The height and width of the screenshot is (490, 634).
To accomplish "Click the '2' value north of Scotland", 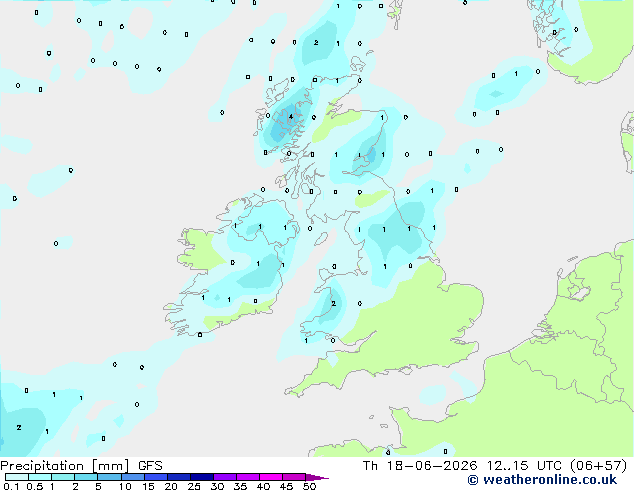I will 316,42.
